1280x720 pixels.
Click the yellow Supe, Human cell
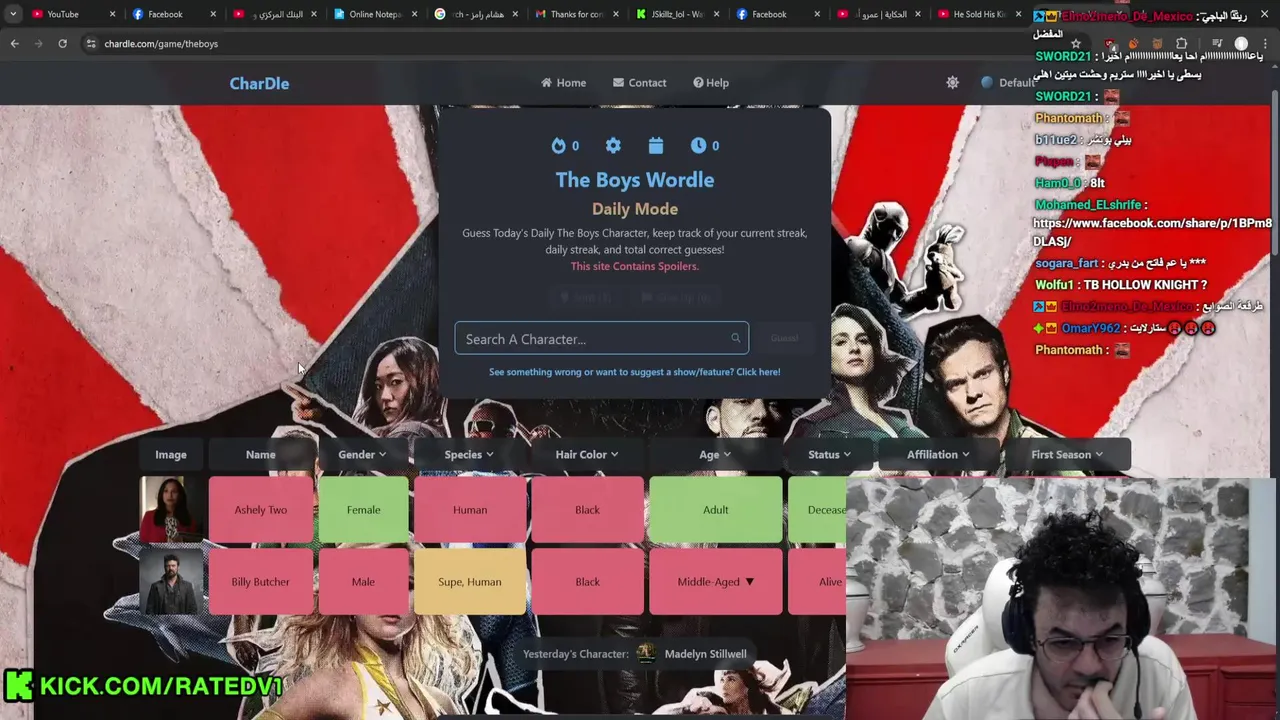point(470,582)
